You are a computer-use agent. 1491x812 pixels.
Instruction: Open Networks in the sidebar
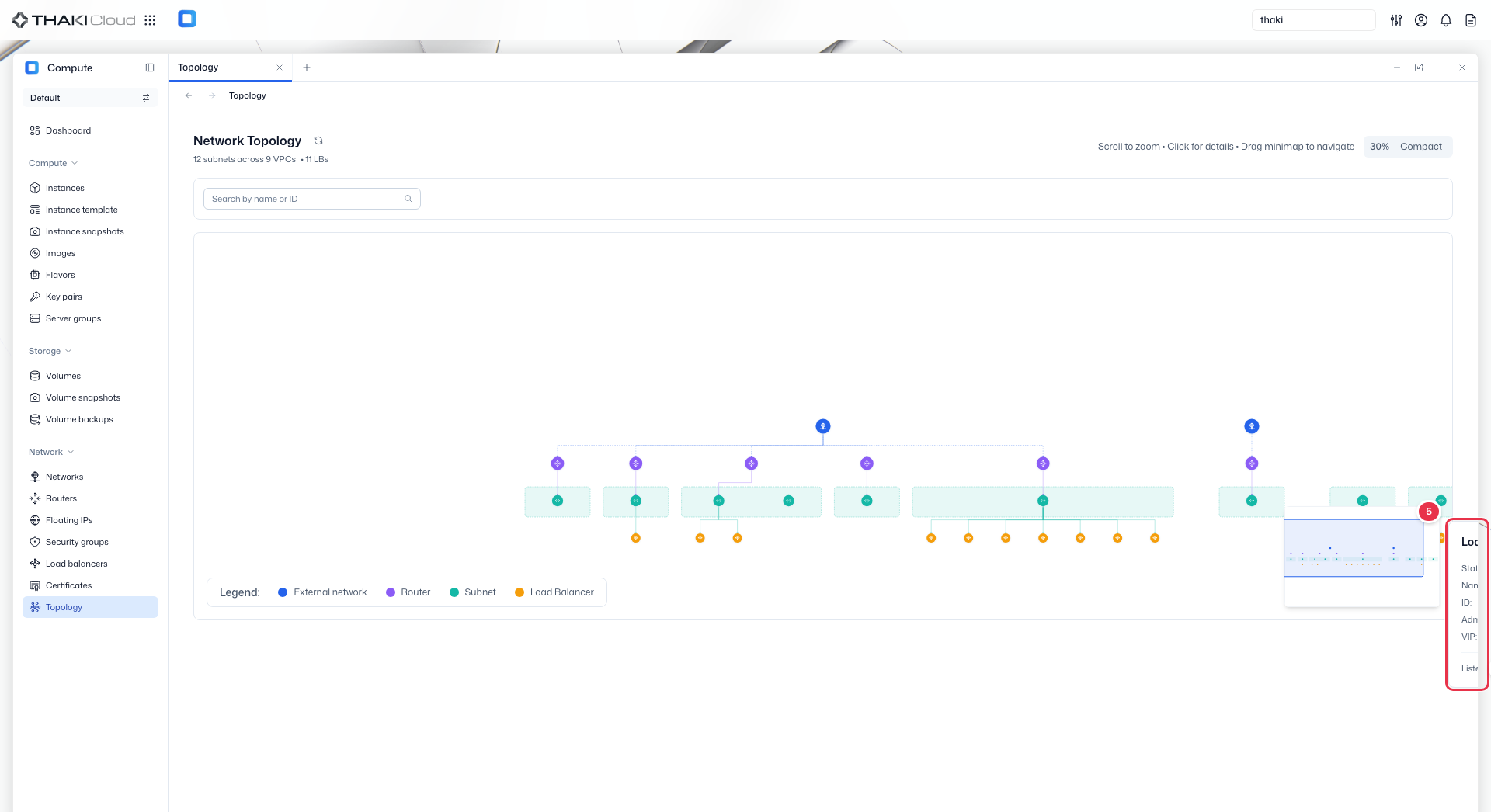[x=90, y=477]
